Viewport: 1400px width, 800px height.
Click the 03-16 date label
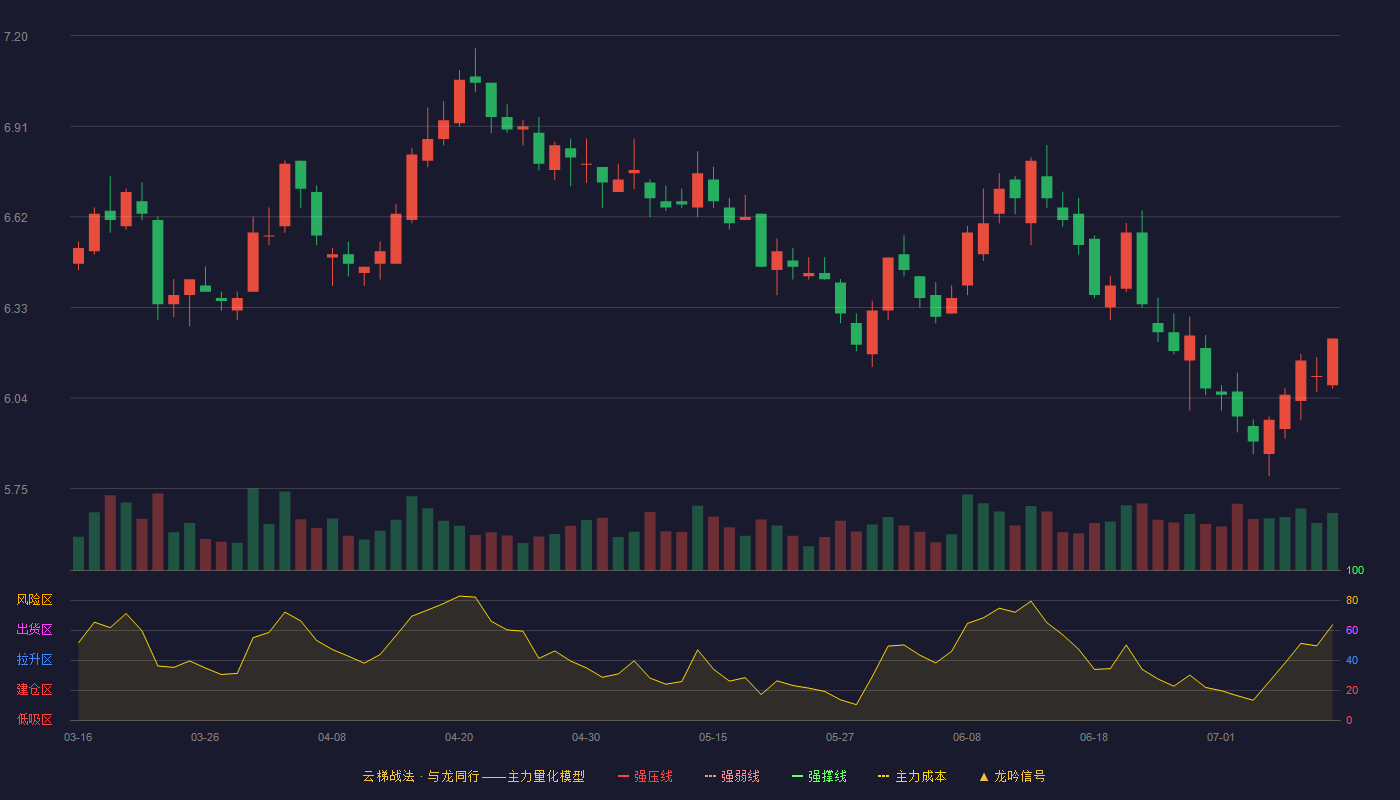(78, 737)
